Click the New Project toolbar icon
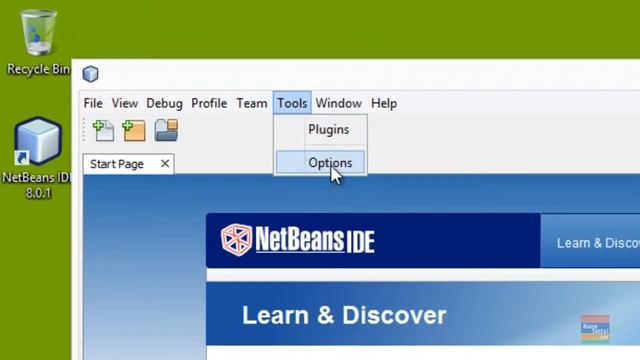 point(134,131)
